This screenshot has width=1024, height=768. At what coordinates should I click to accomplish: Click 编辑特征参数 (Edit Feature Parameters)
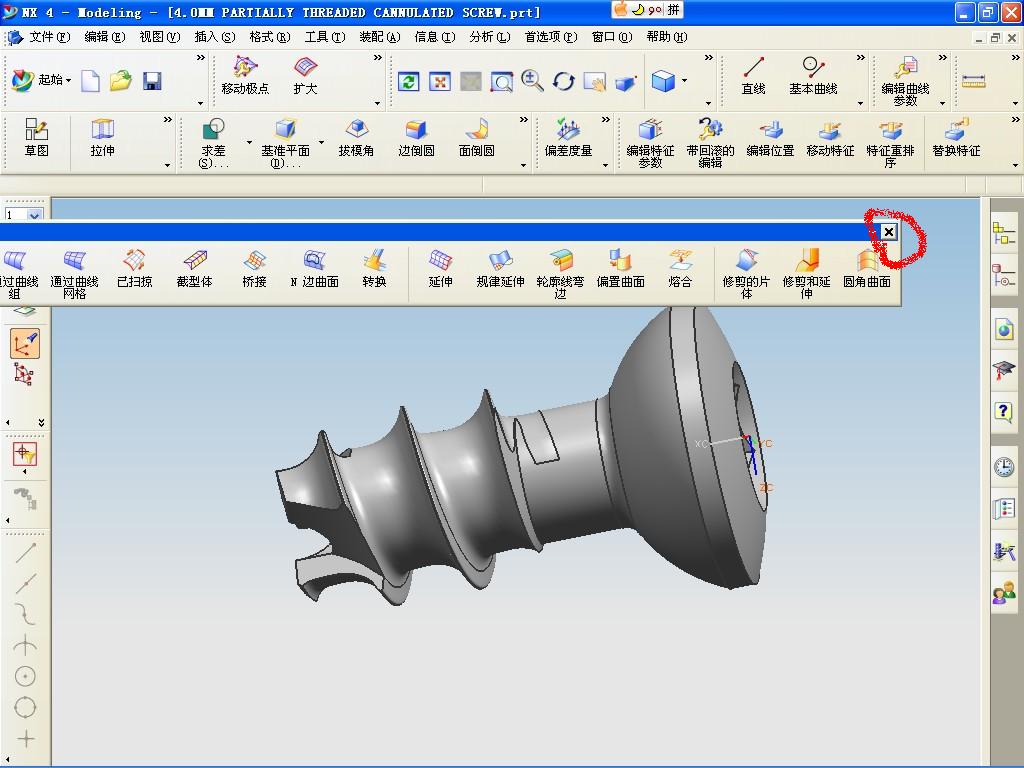click(x=650, y=143)
